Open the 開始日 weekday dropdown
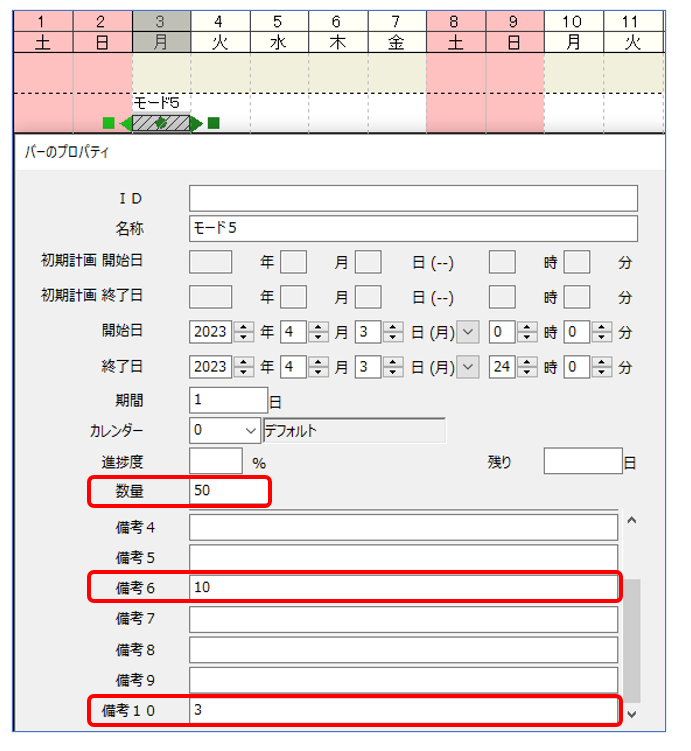691x751 pixels. pyautogui.click(x=467, y=333)
